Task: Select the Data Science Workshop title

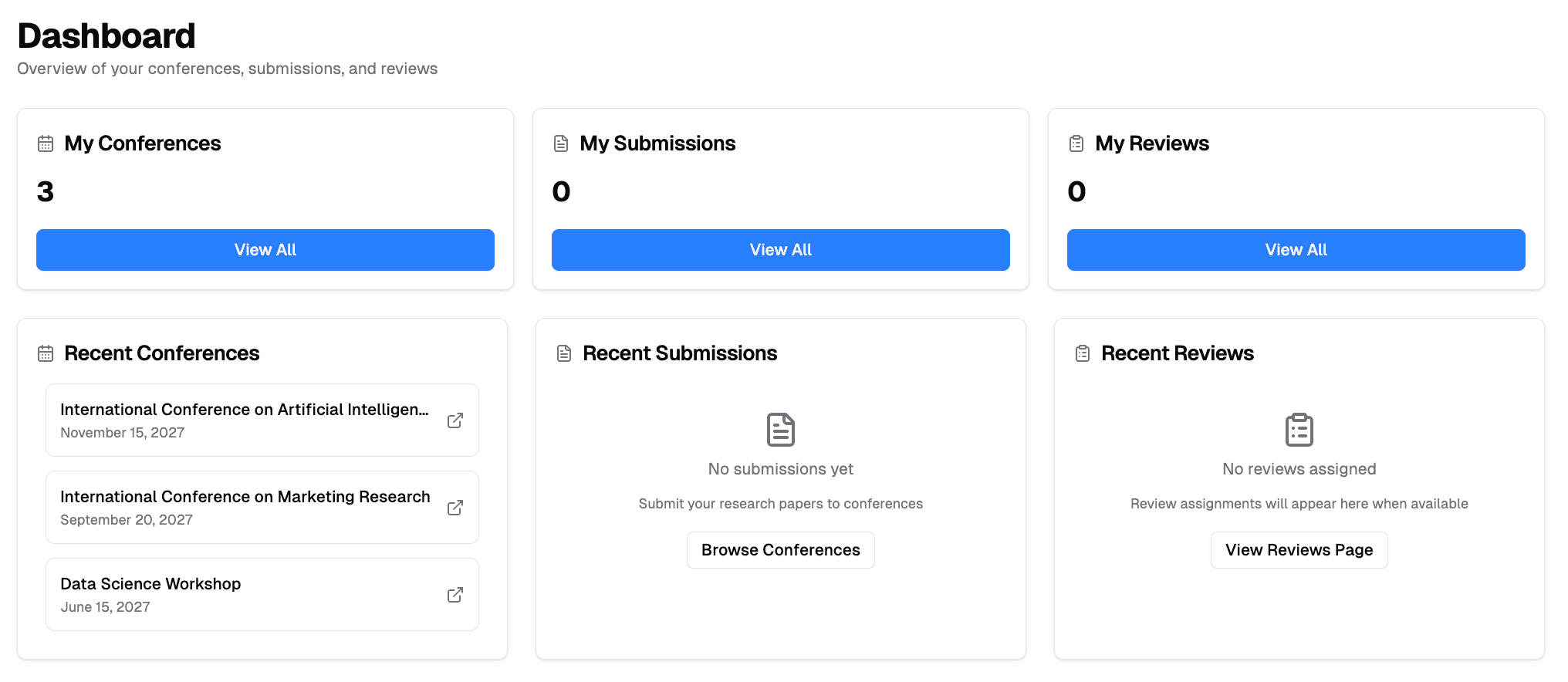Action: coord(150,584)
